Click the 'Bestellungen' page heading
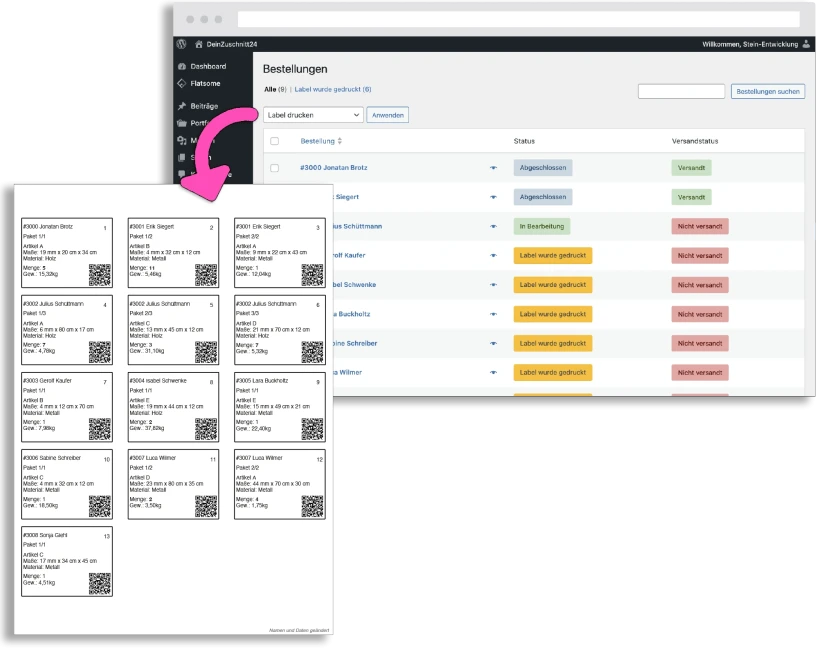This screenshot has height=654, width=818. [295, 69]
